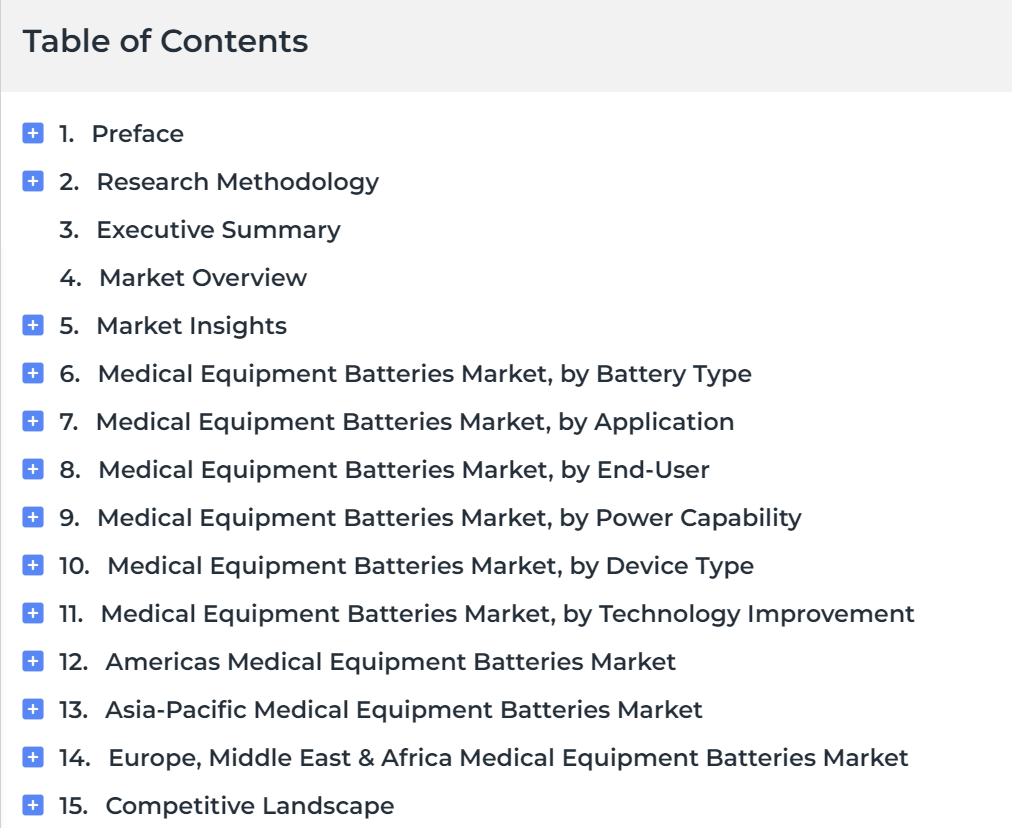The width and height of the screenshot is (1012, 828).
Task: Expand Americas Medical Equipment Batteries Market
Action: [33, 661]
